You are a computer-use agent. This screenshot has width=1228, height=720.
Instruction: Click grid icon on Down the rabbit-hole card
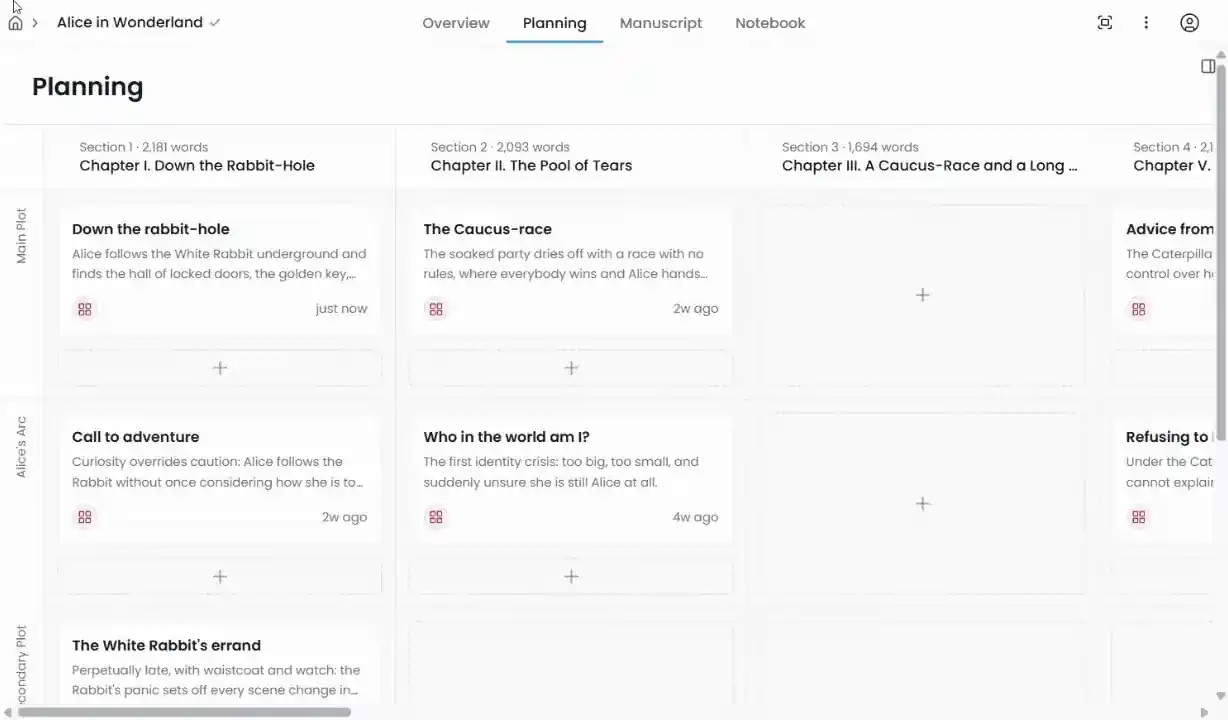85,309
